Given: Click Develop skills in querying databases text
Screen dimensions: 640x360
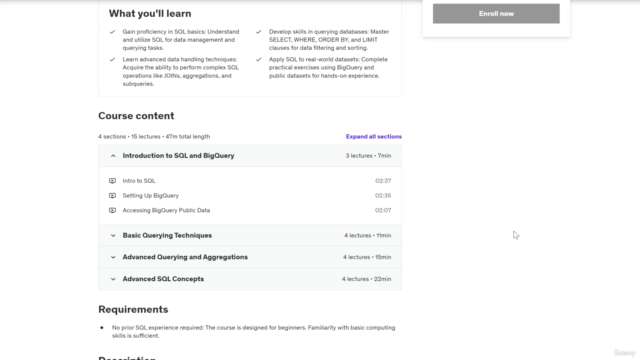Looking at the screenshot, I should 329,40.
